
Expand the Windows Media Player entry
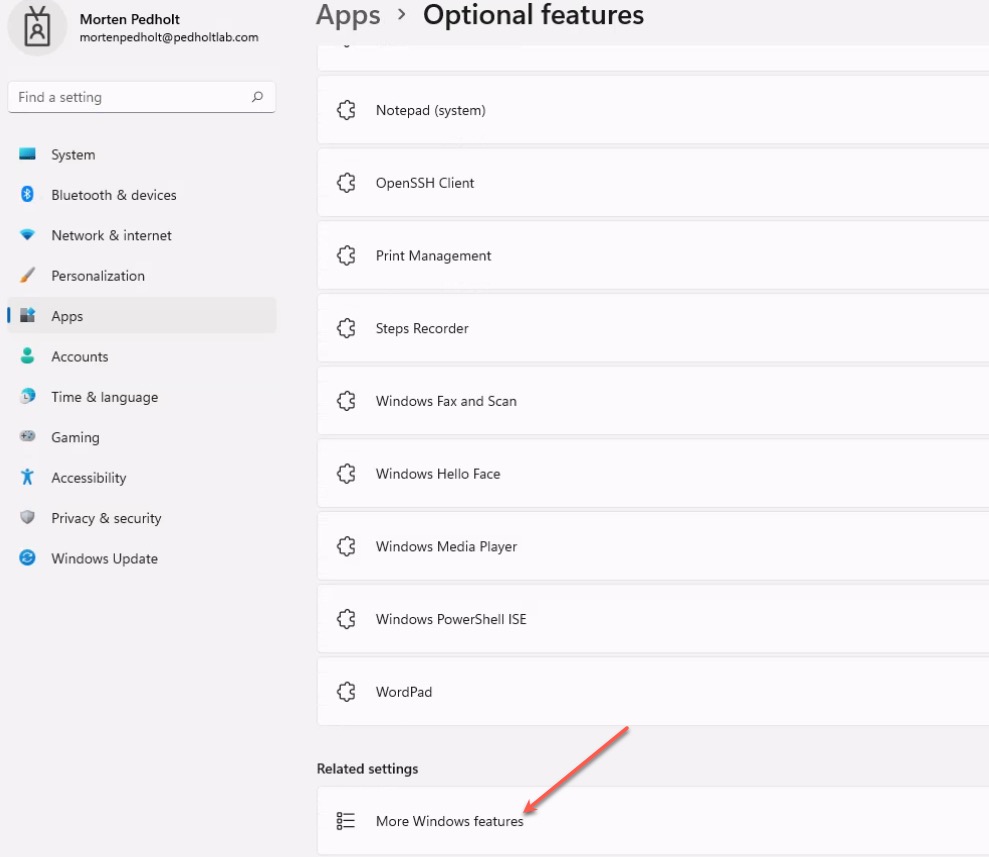(x=653, y=546)
